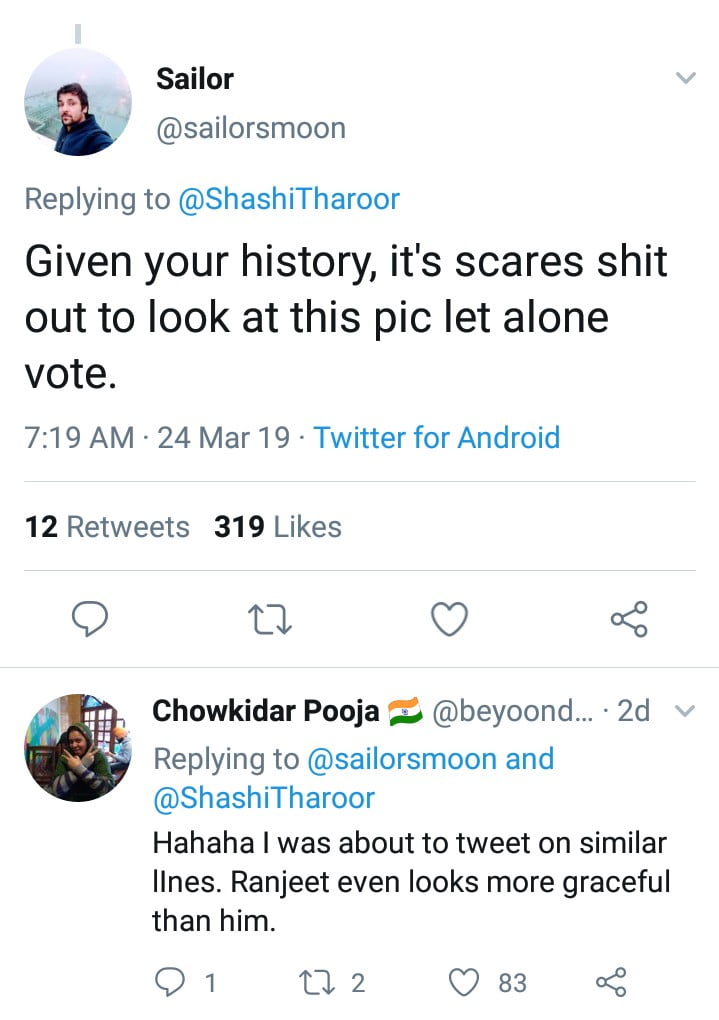Open options chevron on Sailor's tweet
The width and height of the screenshot is (719, 1020).
(685, 78)
